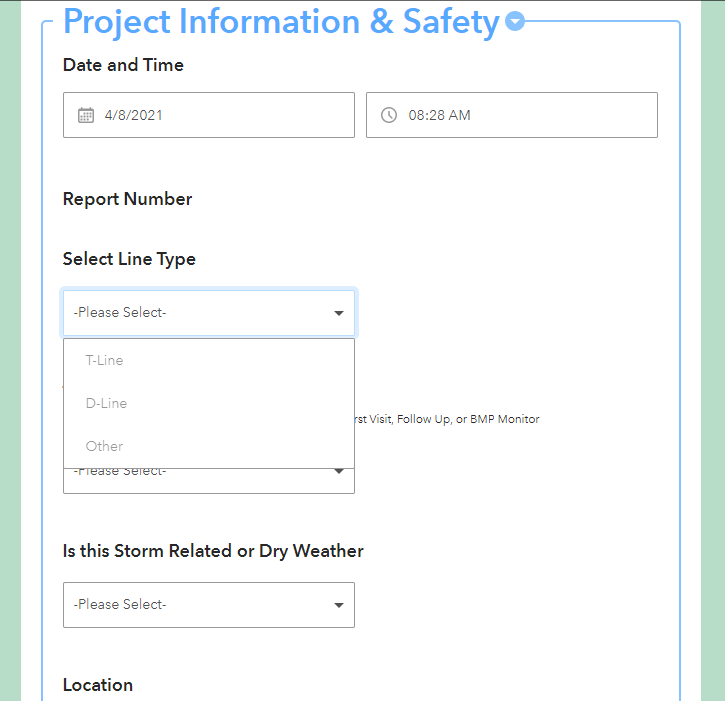
Task: Click the Is this Storm Related label
Action: (213, 551)
